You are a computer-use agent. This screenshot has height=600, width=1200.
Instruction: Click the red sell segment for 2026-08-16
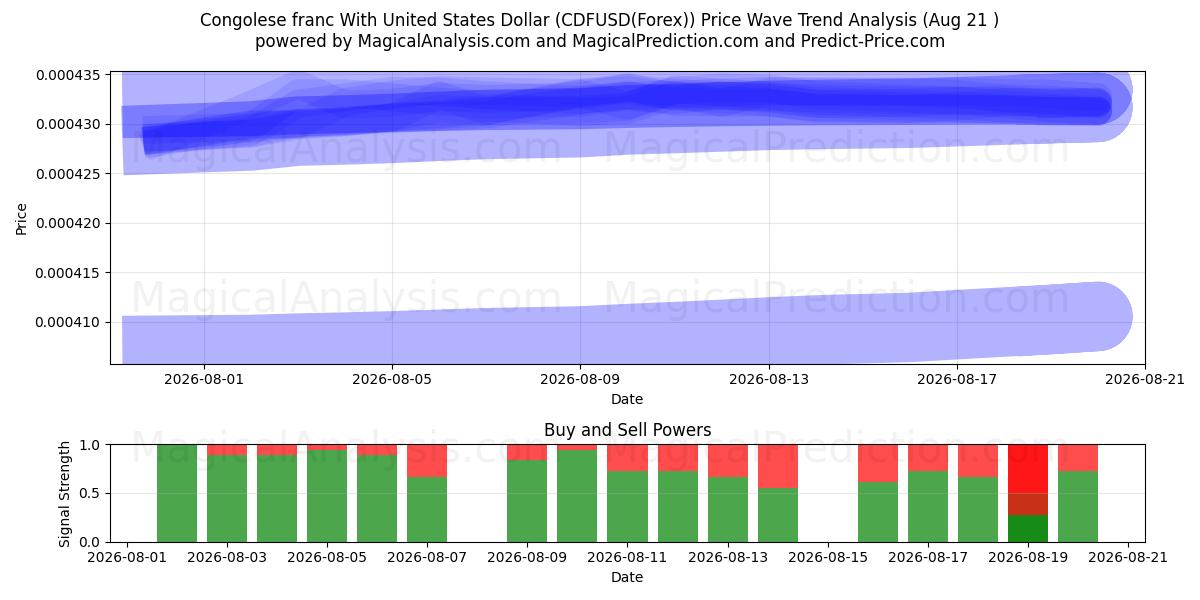[x=878, y=464]
